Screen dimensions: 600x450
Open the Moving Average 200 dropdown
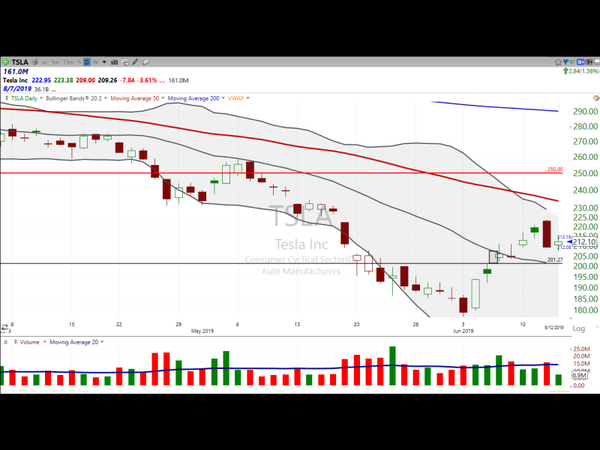point(223,98)
